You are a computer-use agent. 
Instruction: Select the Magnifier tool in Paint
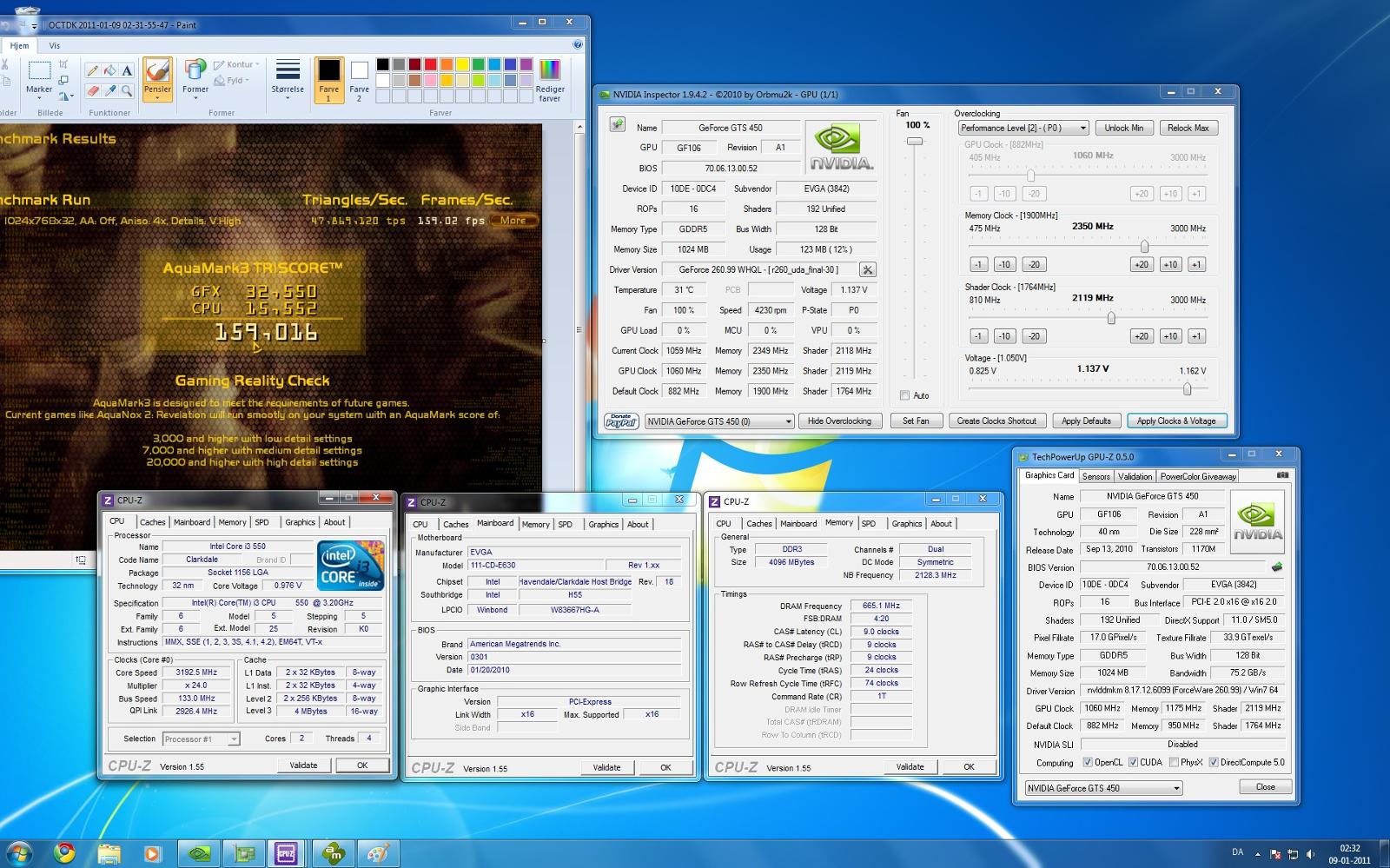click(x=127, y=90)
